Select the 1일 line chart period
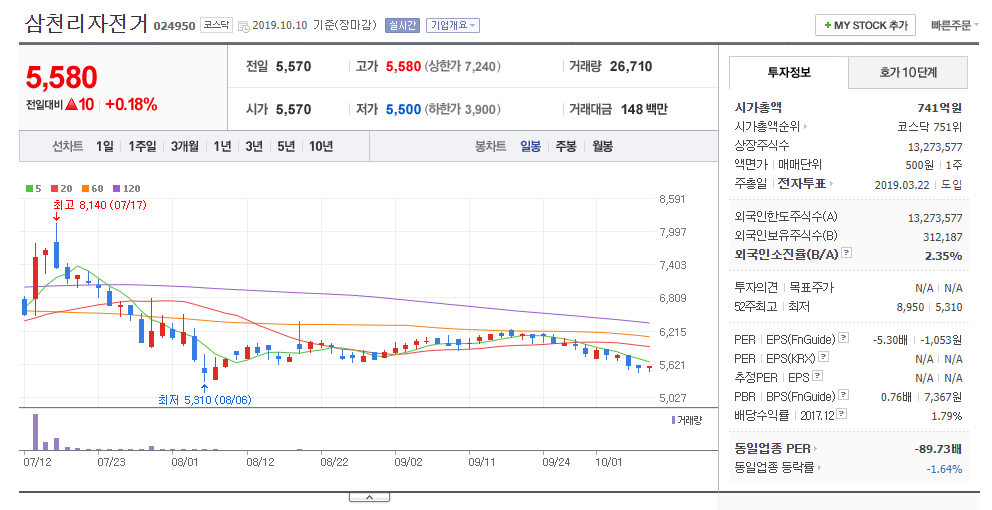The image size is (992, 510). coord(105,146)
